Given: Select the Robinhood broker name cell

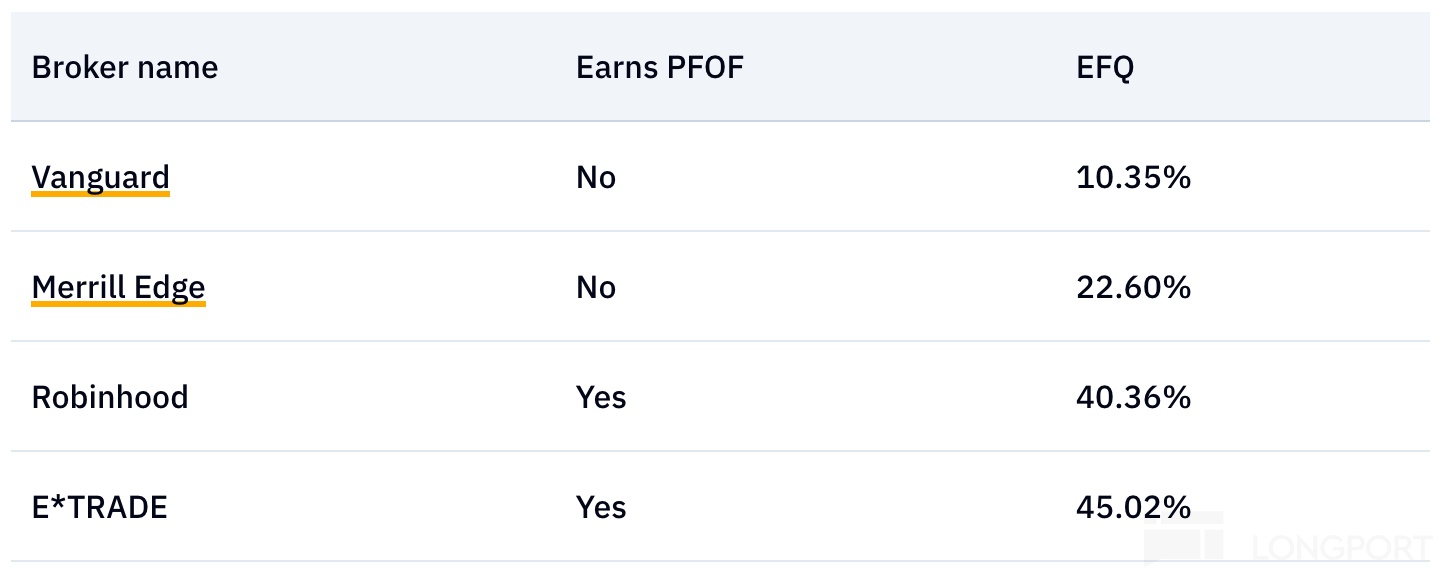Looking at the screenshot, I should (110, 398).
